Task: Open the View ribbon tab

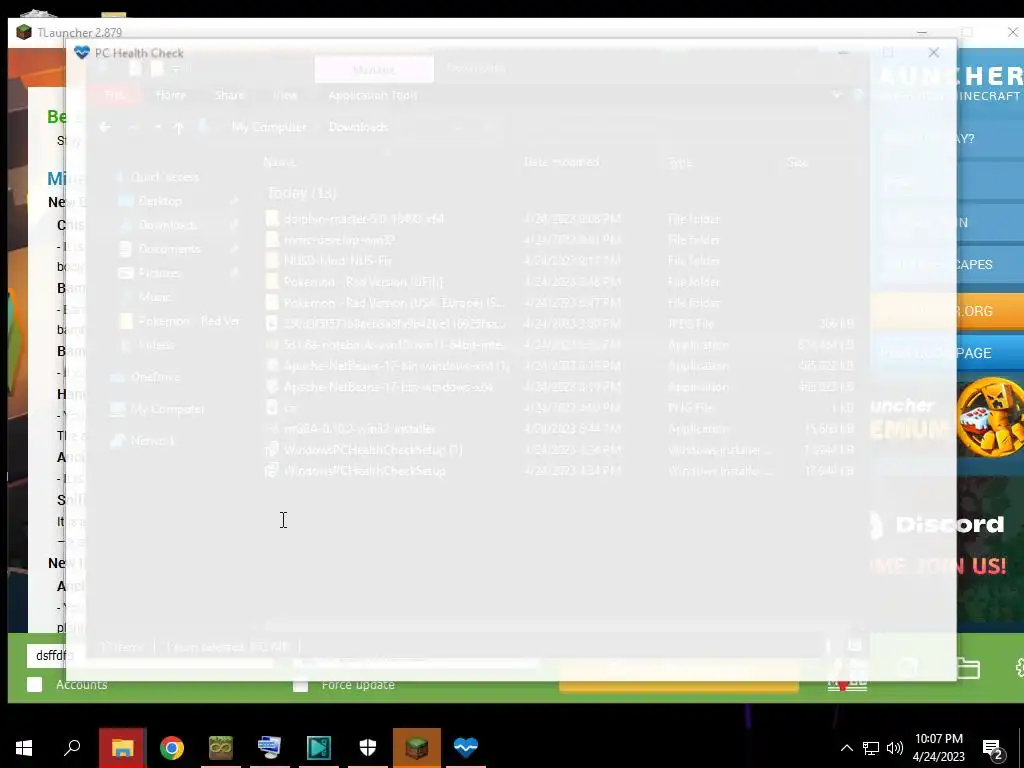Action: tap(285, 95)
